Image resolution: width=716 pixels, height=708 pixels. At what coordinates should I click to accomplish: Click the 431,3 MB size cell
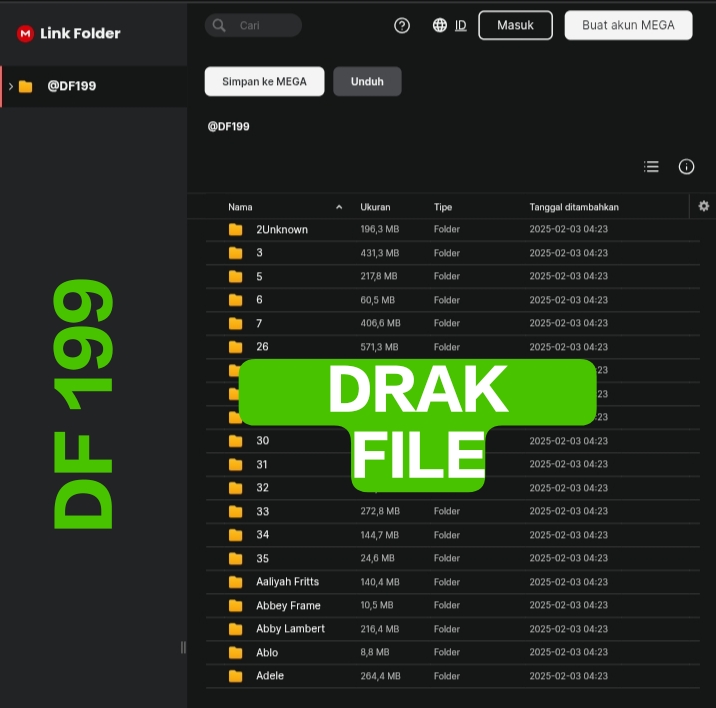pos(379,253)
